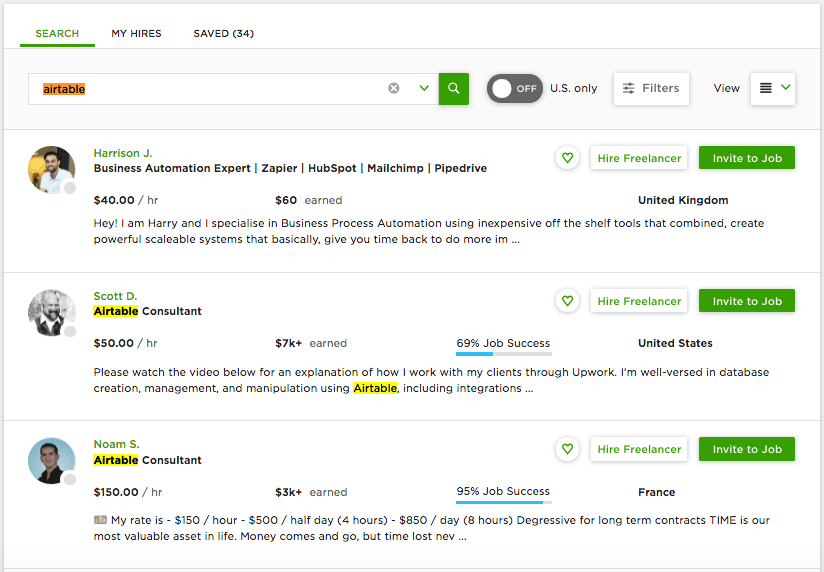The width and height of the screenshot is (824, 572).
Task: Open the Filters panel
Action: [x=651, y=88]
